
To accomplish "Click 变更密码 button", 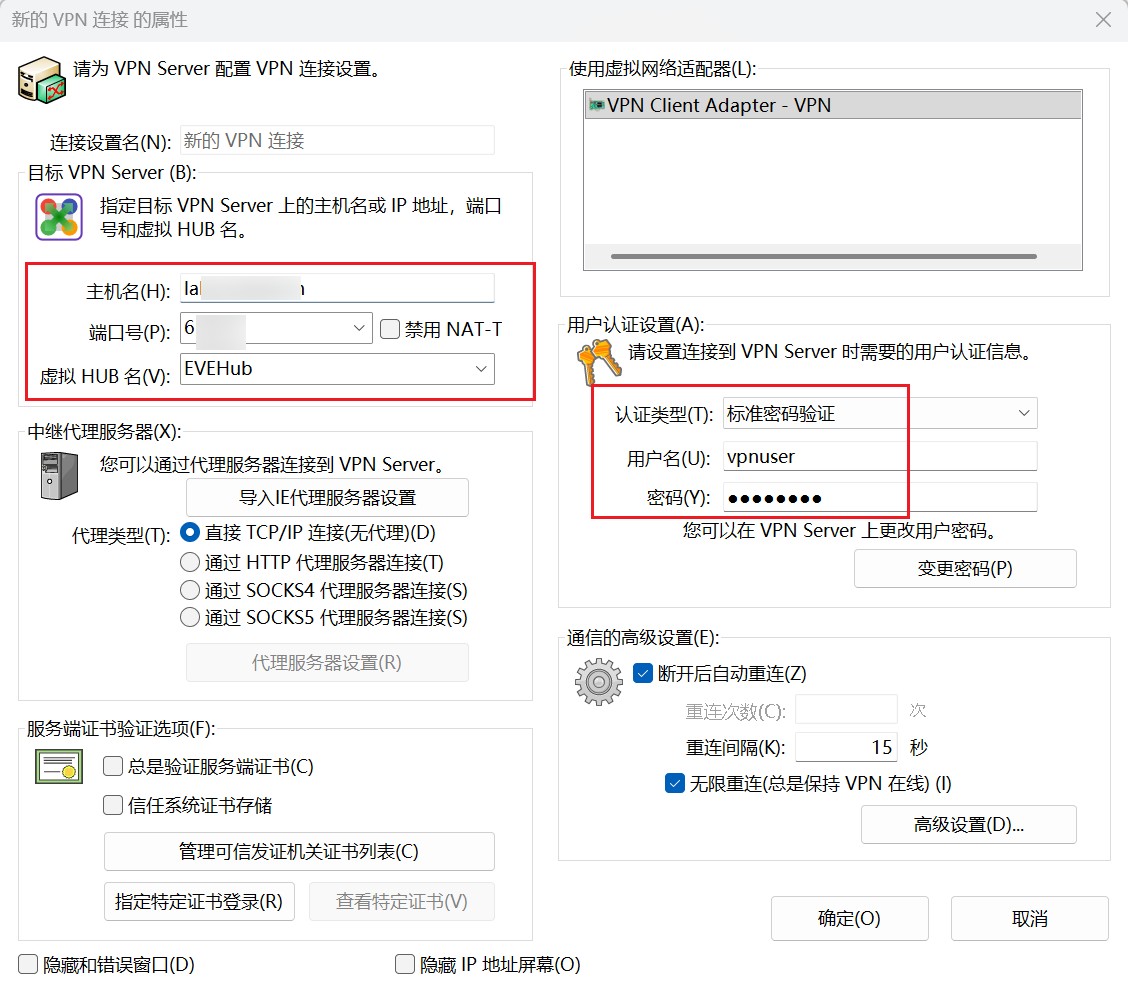I will pyautogui.click(x=965, y=569).
